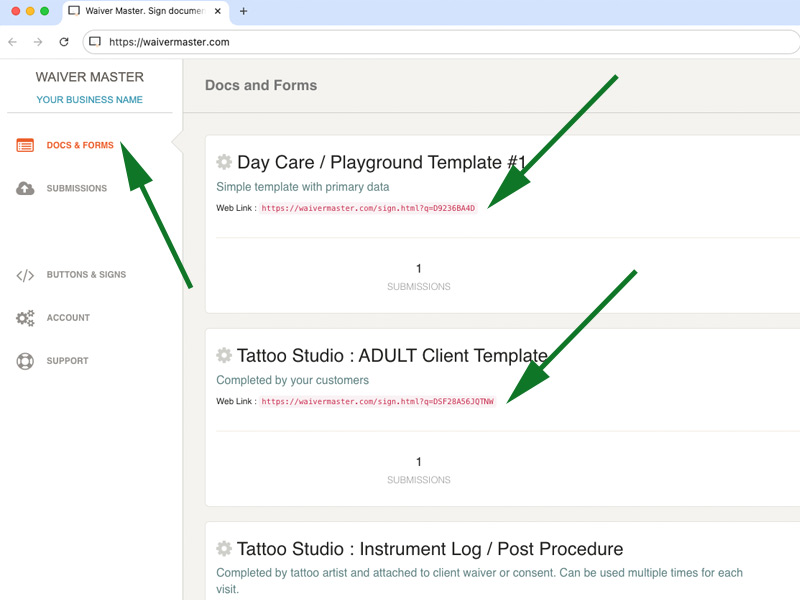The image size is (800, 600).
Task: Open Tattoo Studio : ADULT Client Template title
Action: coord(392,356)
